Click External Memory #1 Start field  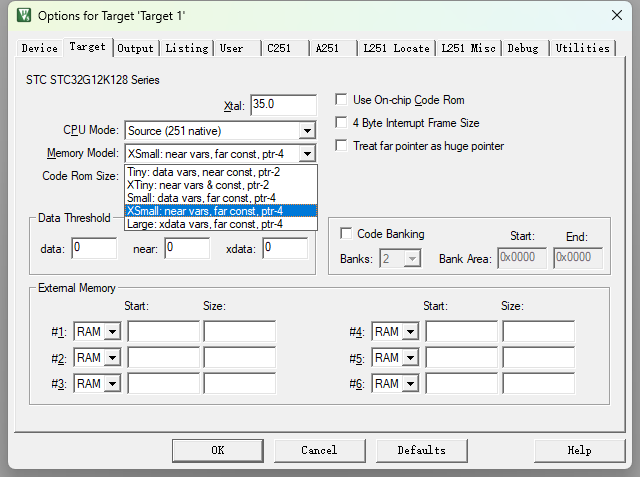coord(164,331)
